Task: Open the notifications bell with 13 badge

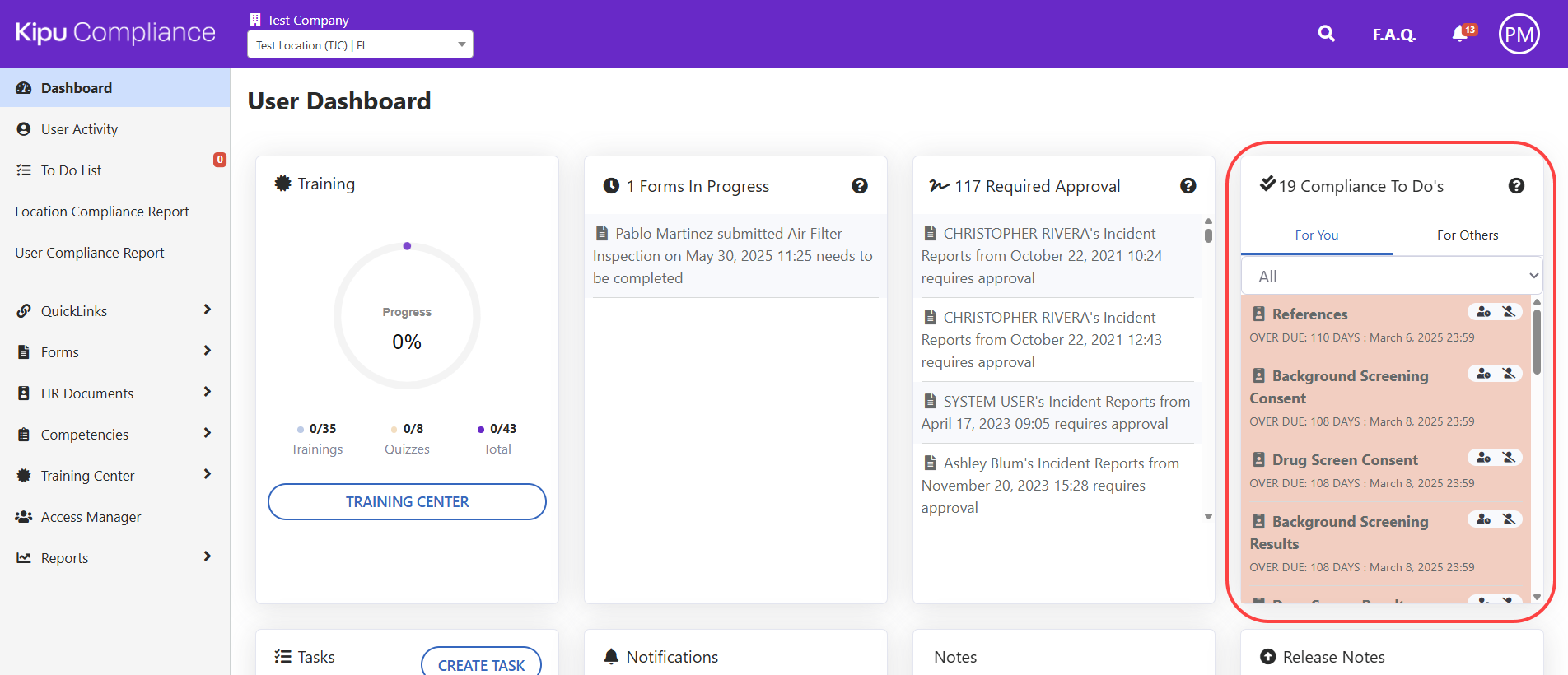Action: [x=1461, y=34]
